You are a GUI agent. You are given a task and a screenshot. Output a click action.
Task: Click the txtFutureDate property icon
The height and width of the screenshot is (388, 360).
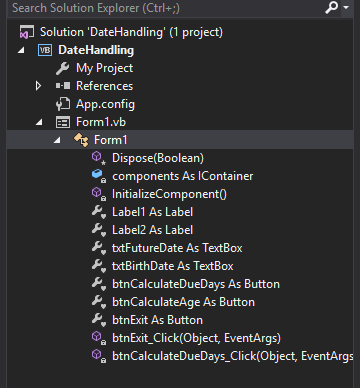pos(99,248)
